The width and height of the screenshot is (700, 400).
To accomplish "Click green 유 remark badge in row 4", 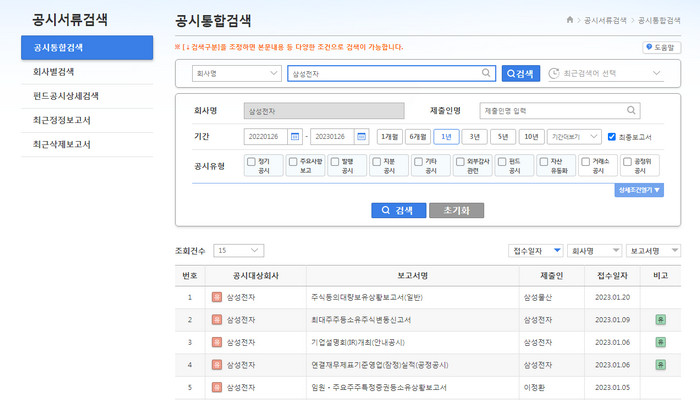I will (x=661, y=365).
